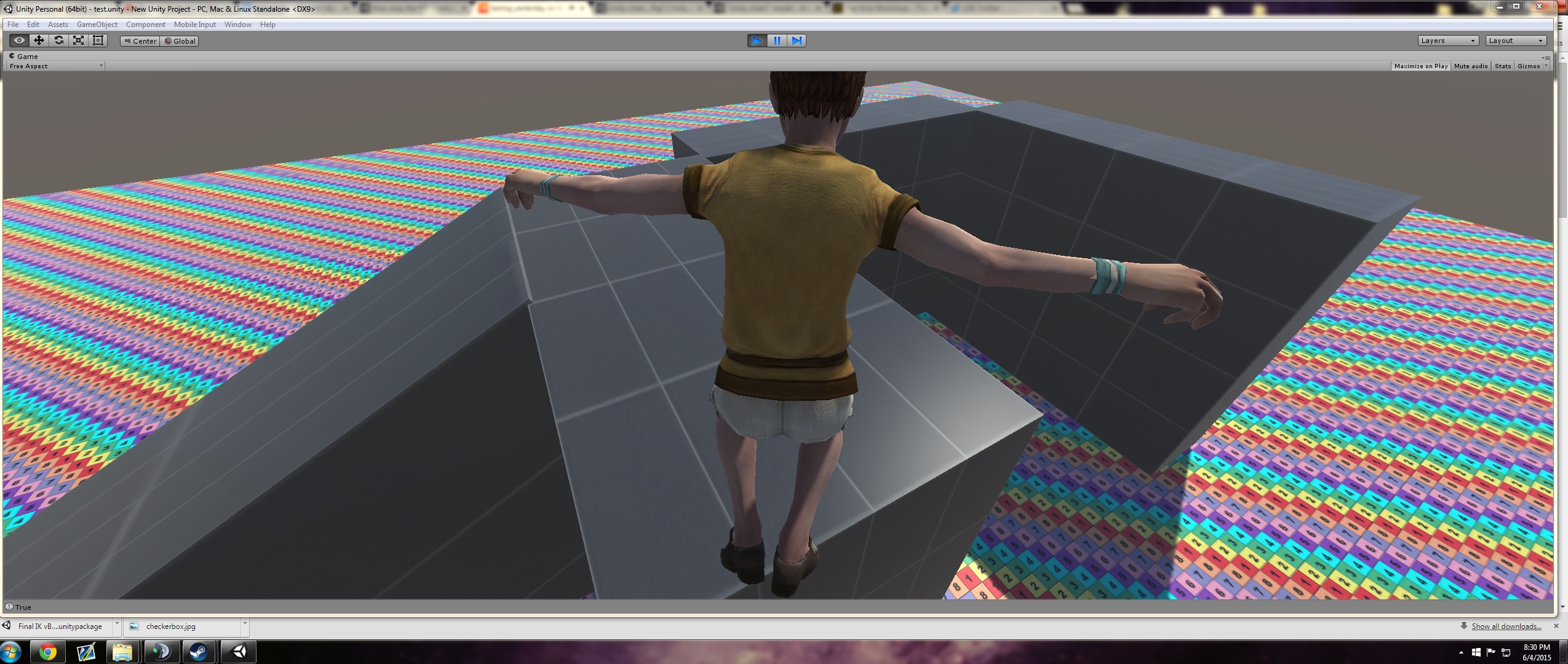Image resolution: width=1568 pixels, height=664 pixels.
Task: Open the Free Aspect dropdown
Action: coord(55,66)
